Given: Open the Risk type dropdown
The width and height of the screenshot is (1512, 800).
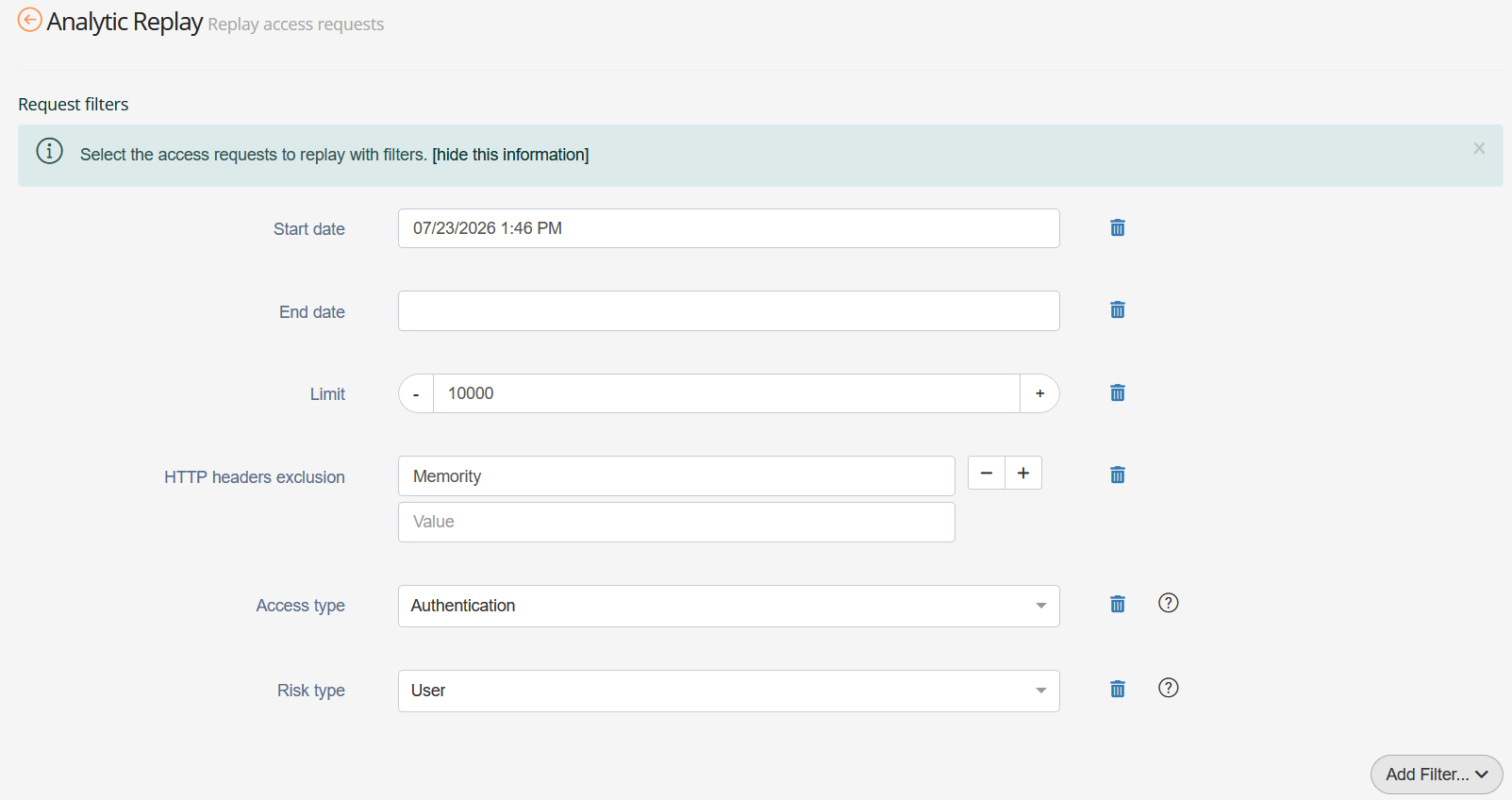Looking at the screenshot, I should coord(729,691).
